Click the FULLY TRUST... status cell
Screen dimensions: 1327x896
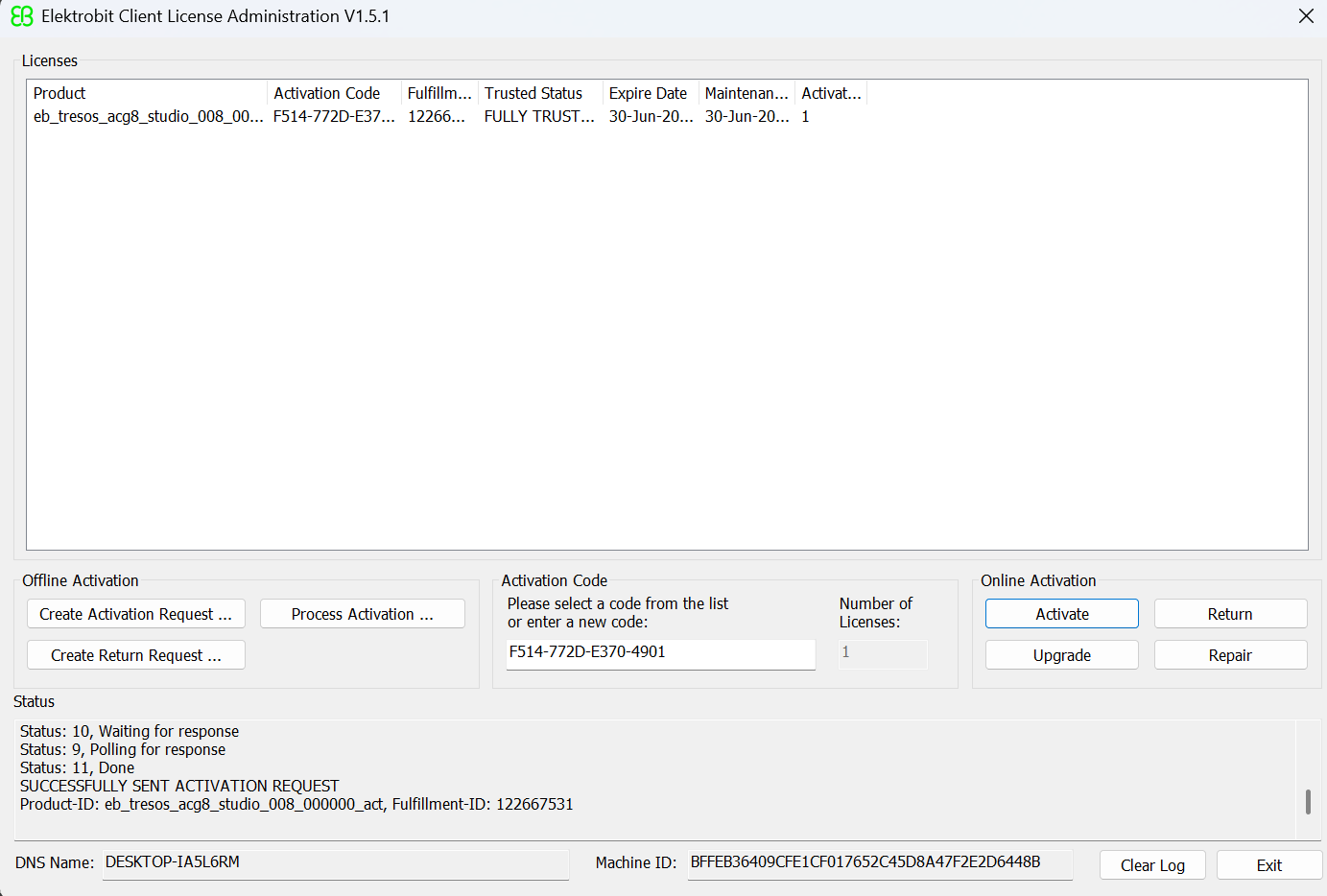[x=539, y=116]
